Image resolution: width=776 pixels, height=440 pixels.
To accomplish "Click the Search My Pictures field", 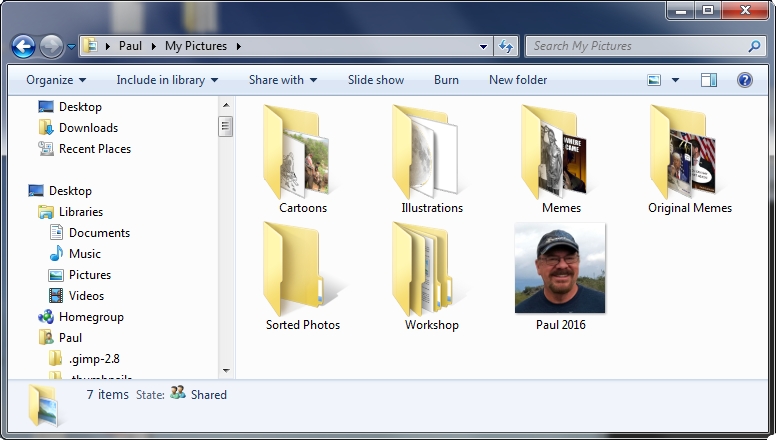I will point(645,46).
